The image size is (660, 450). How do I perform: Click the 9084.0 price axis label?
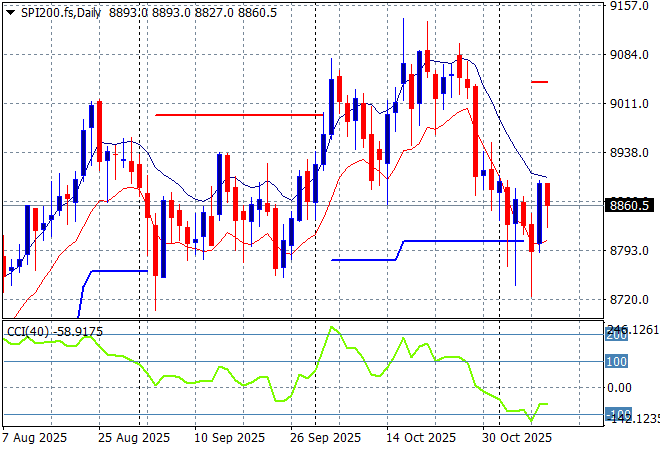click(x=629, y=55)
